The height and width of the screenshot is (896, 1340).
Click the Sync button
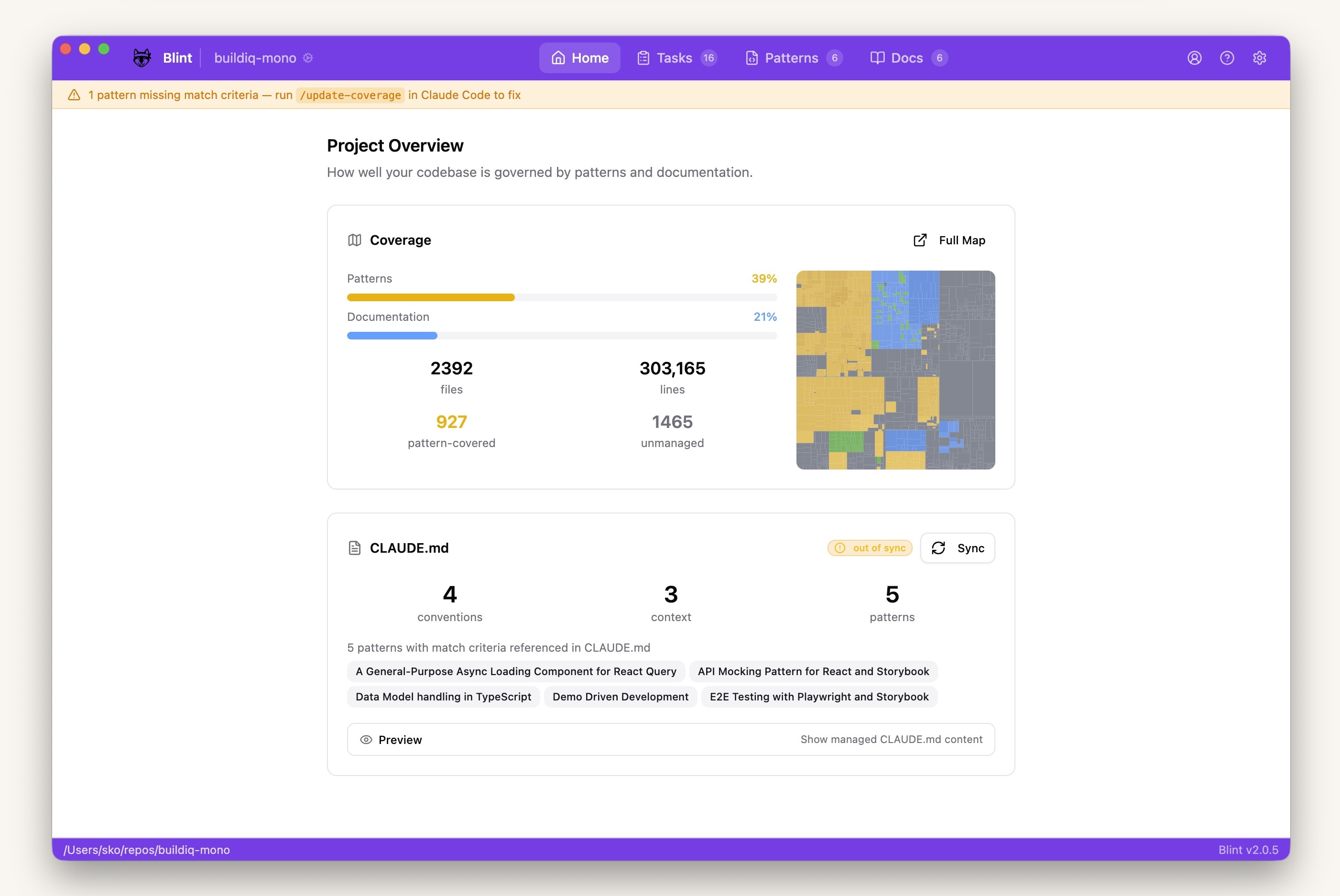point(957,547)
